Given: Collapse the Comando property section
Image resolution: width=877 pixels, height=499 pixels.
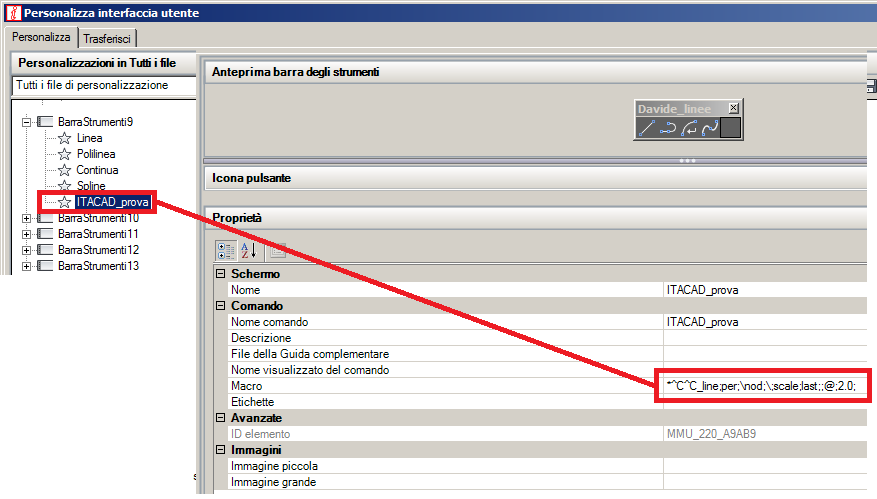Looking at the screenshot, I should (x=221, y=305).
